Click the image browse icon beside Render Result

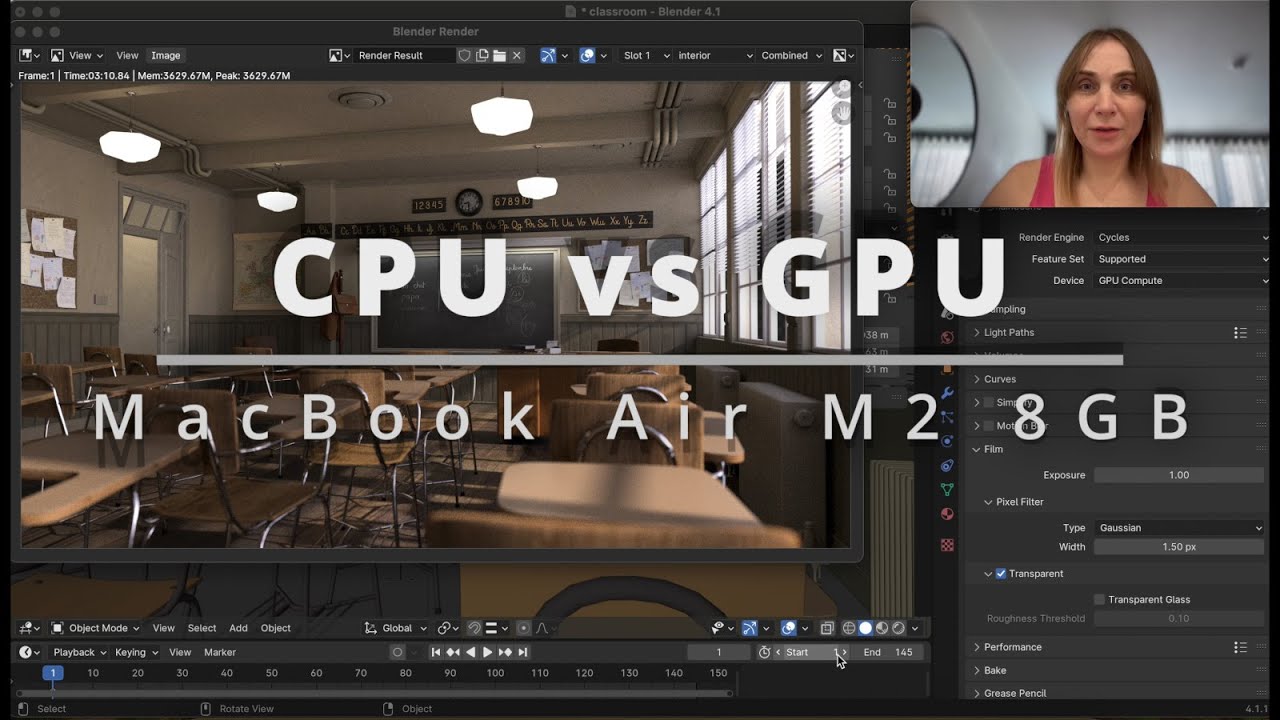pos(339,55)
